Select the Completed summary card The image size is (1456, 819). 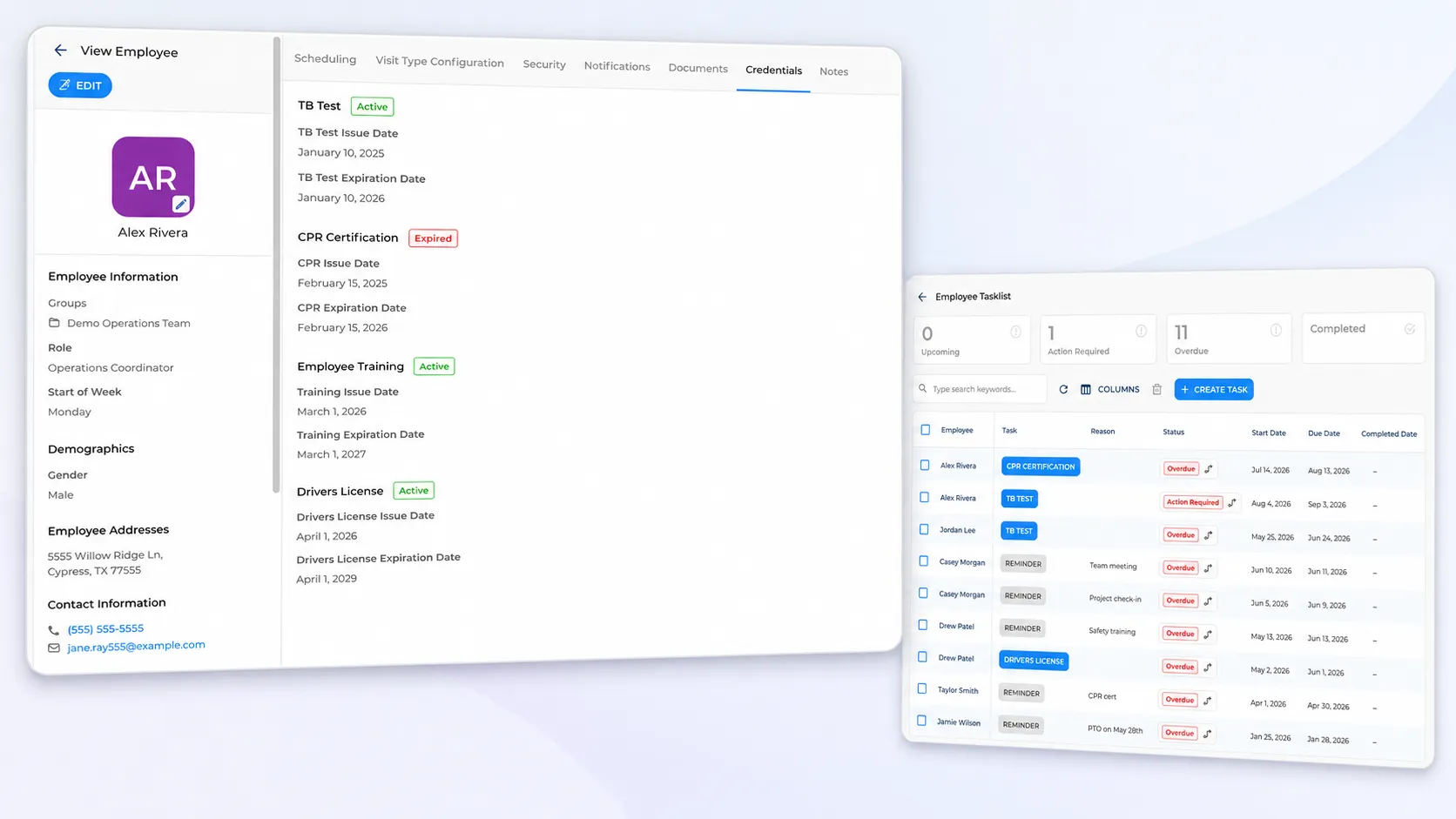(1363, 337)
